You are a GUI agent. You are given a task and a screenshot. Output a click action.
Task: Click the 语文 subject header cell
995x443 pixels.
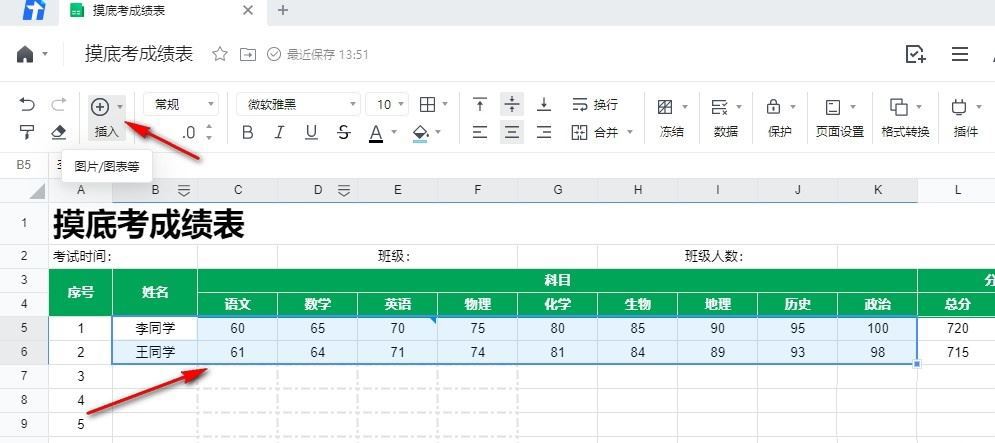click(238, 305)
